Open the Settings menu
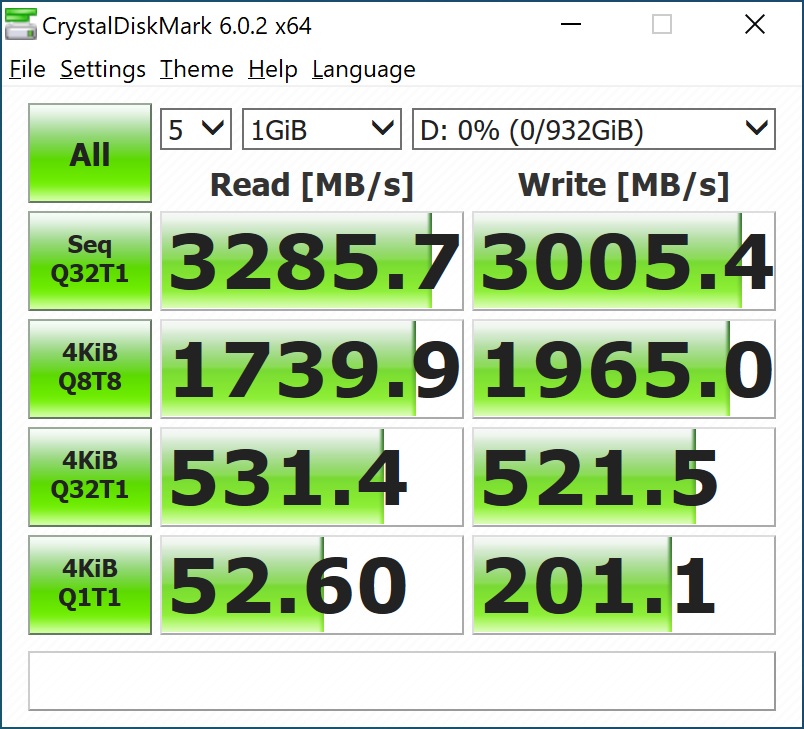804x729 pixels. [103, 69]
